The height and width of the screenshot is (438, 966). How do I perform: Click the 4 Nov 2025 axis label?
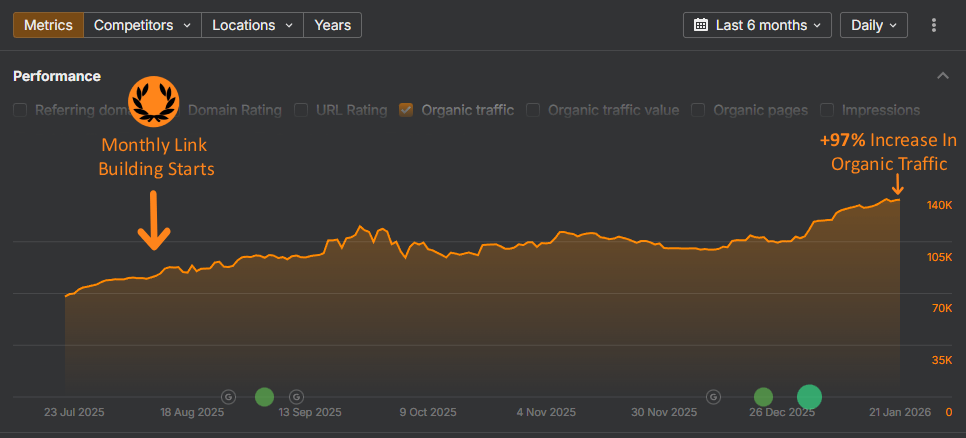(x=546, y=412)
